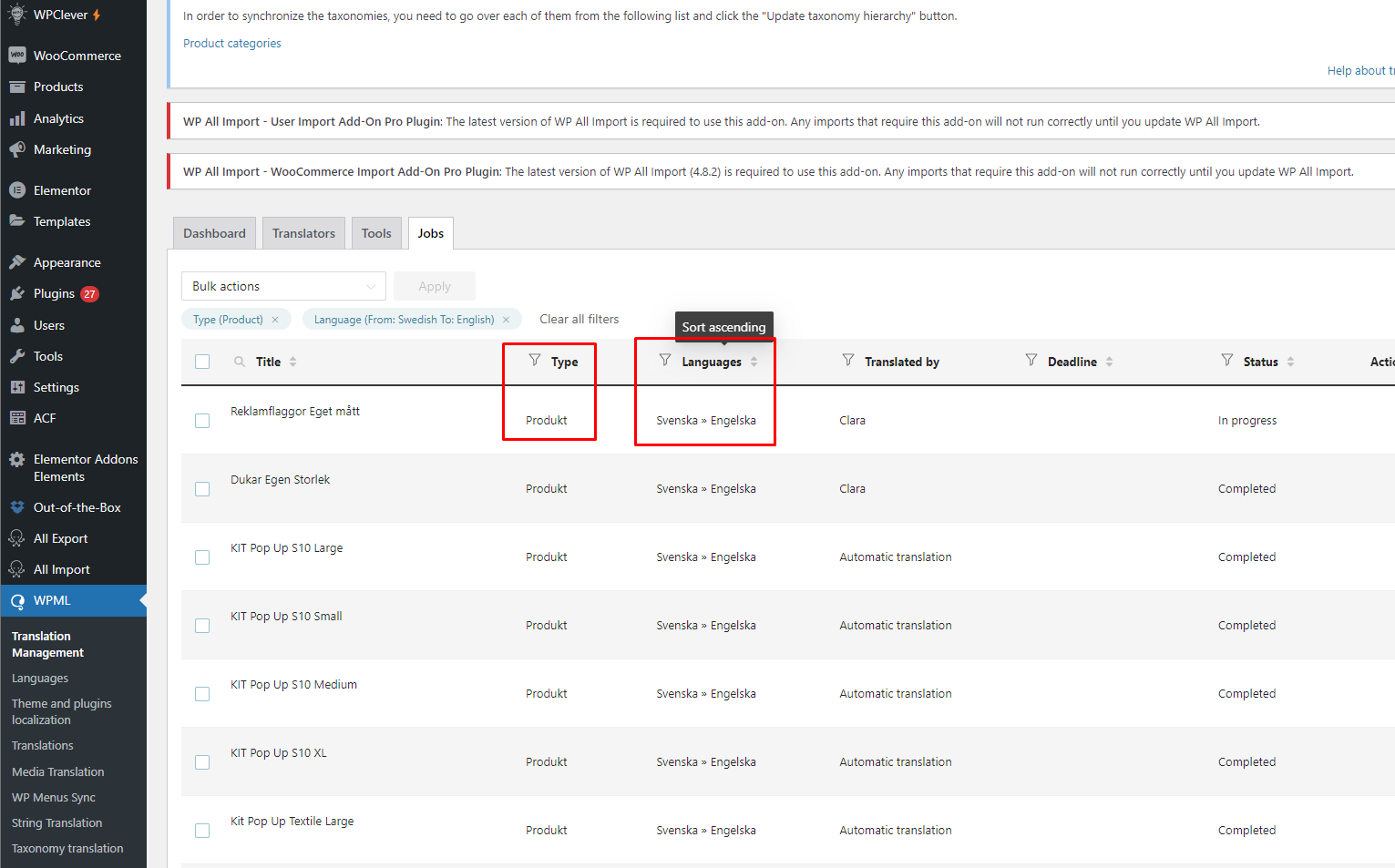This screenshot has height=868, width=1395.
Task: Click the WPClever lightbulb icon
Action: click(17, 14)
